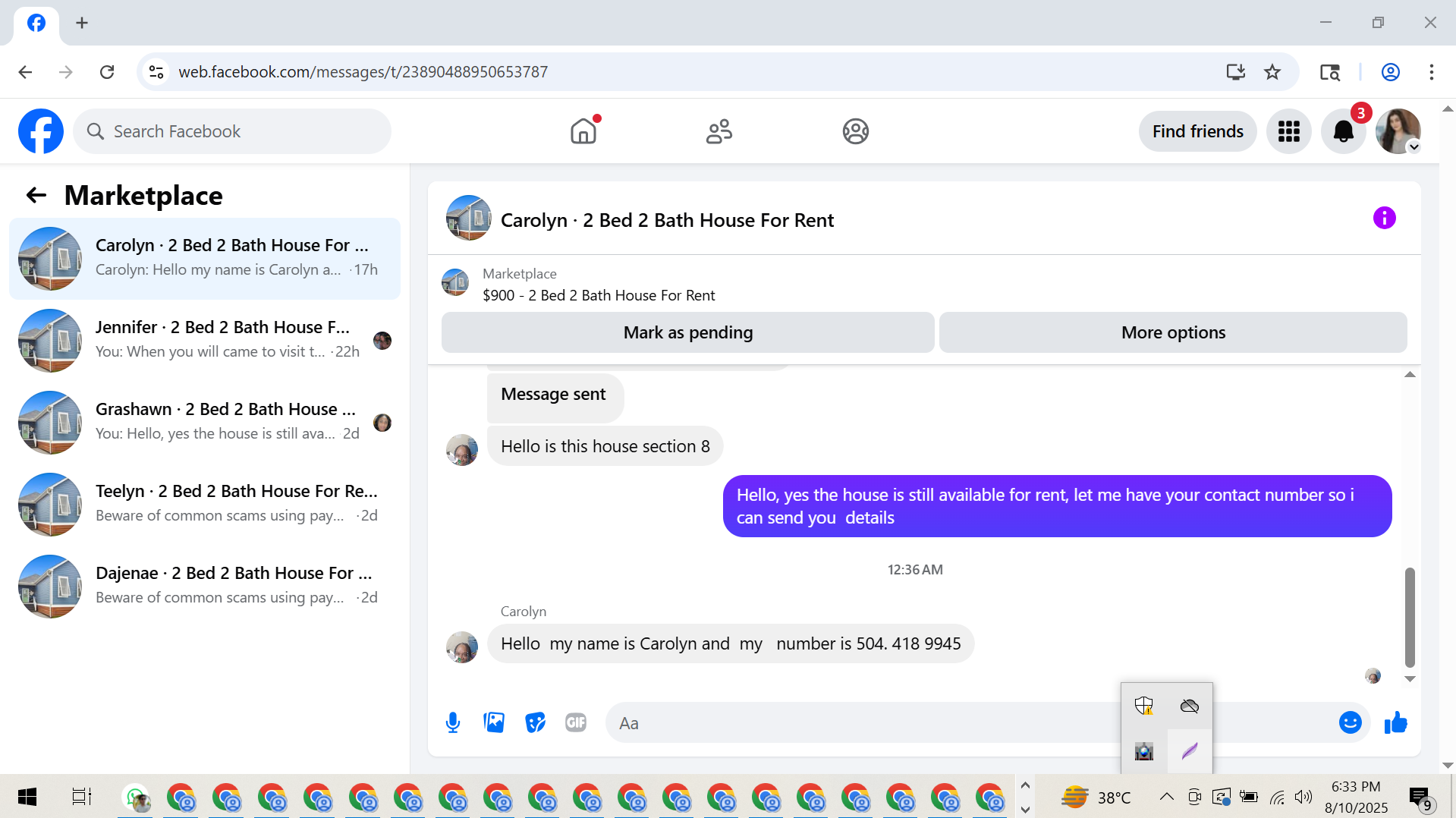The image size is (1456, 818).
Task: Open account menu via profile picture
Action: (x=1398, y=131)
